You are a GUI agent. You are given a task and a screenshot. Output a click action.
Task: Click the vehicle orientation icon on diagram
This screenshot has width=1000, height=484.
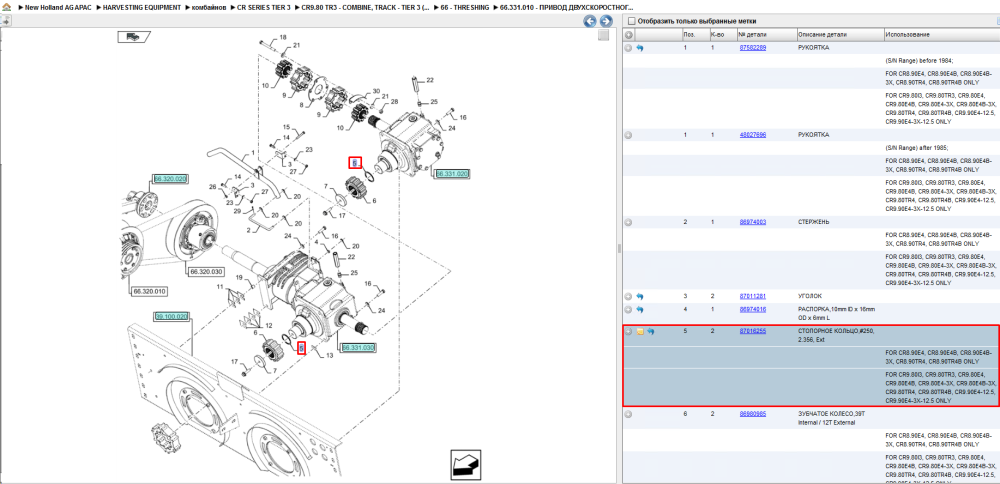point(133,37)
